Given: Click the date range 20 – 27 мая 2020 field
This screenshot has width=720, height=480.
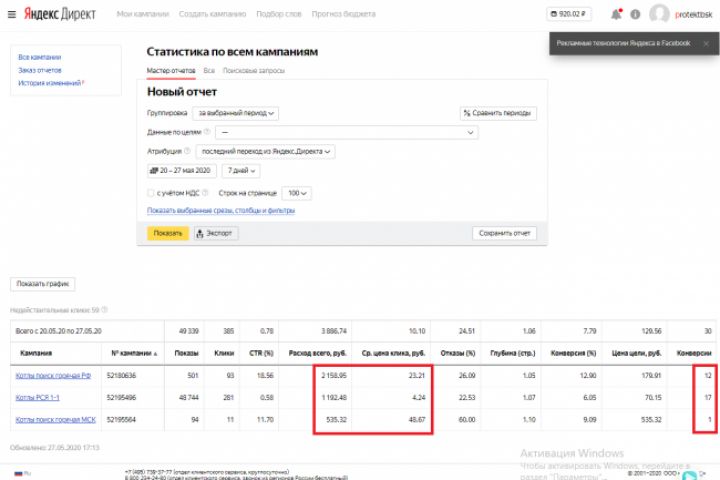Looking at the screenshot, I should point(181,170).
